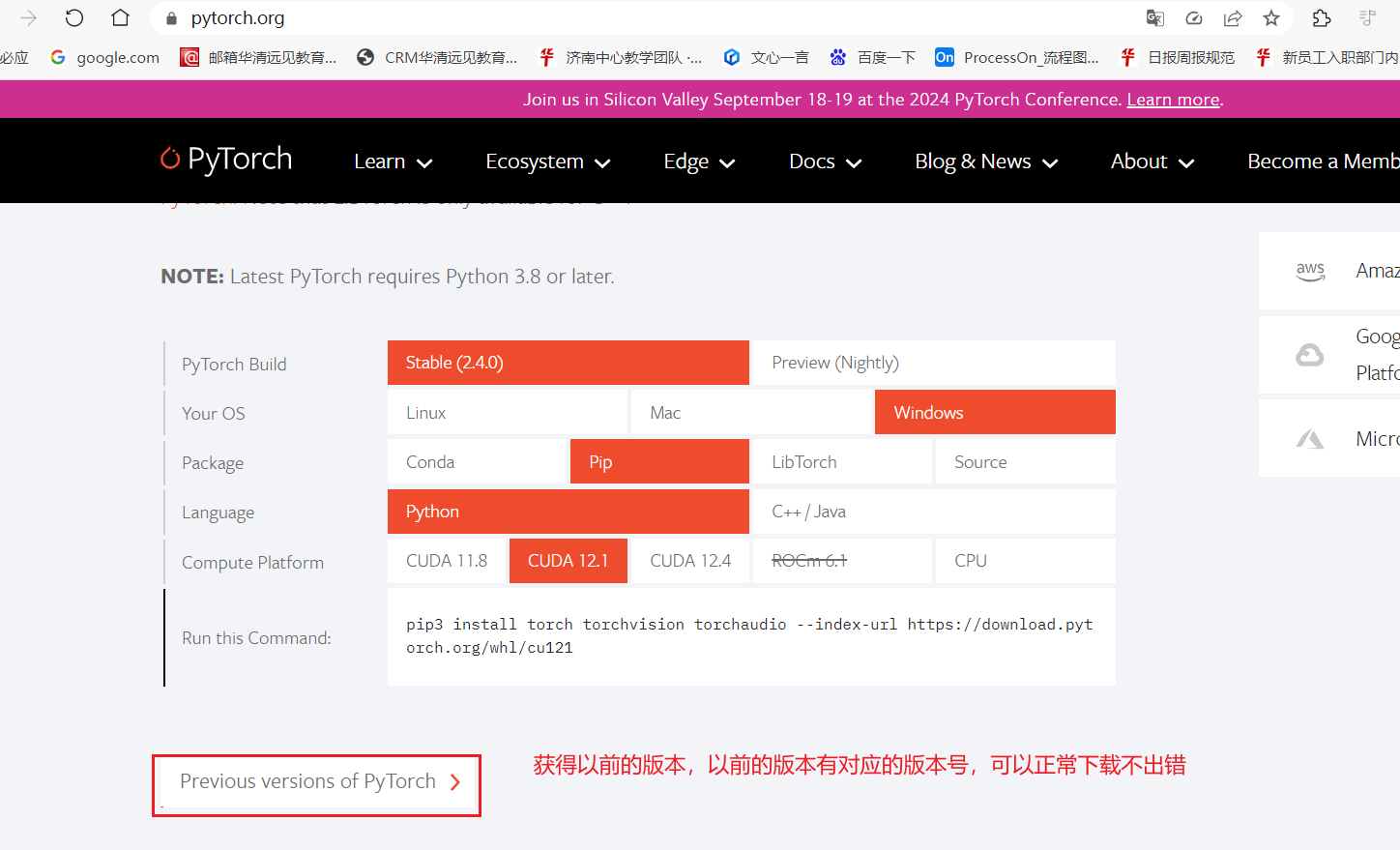
Task: Select C++ / Java language option
Action: pos(934,512)
